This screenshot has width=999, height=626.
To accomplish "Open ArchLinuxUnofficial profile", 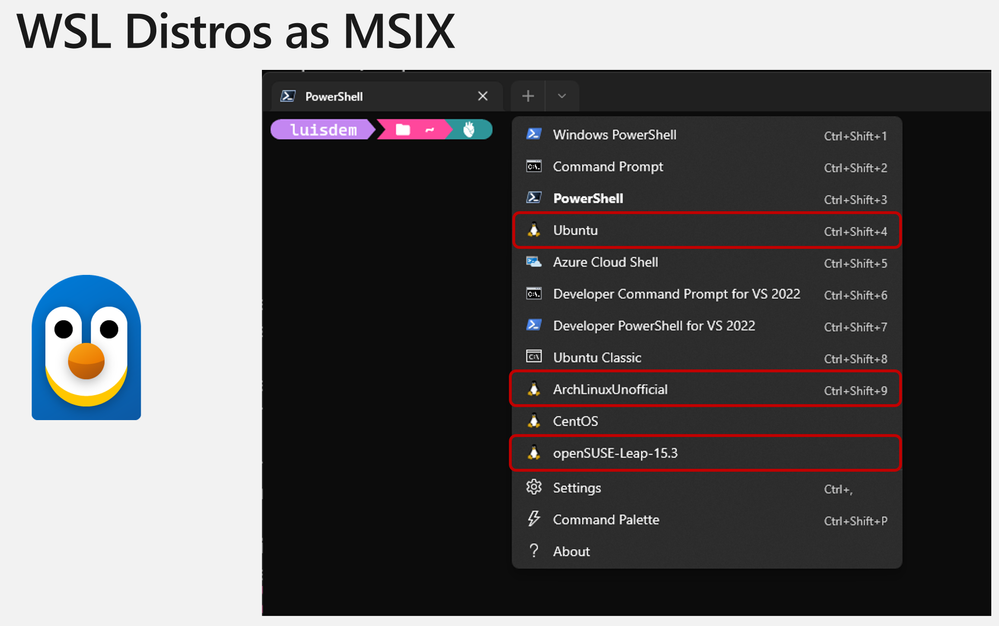I will (705, 389).
